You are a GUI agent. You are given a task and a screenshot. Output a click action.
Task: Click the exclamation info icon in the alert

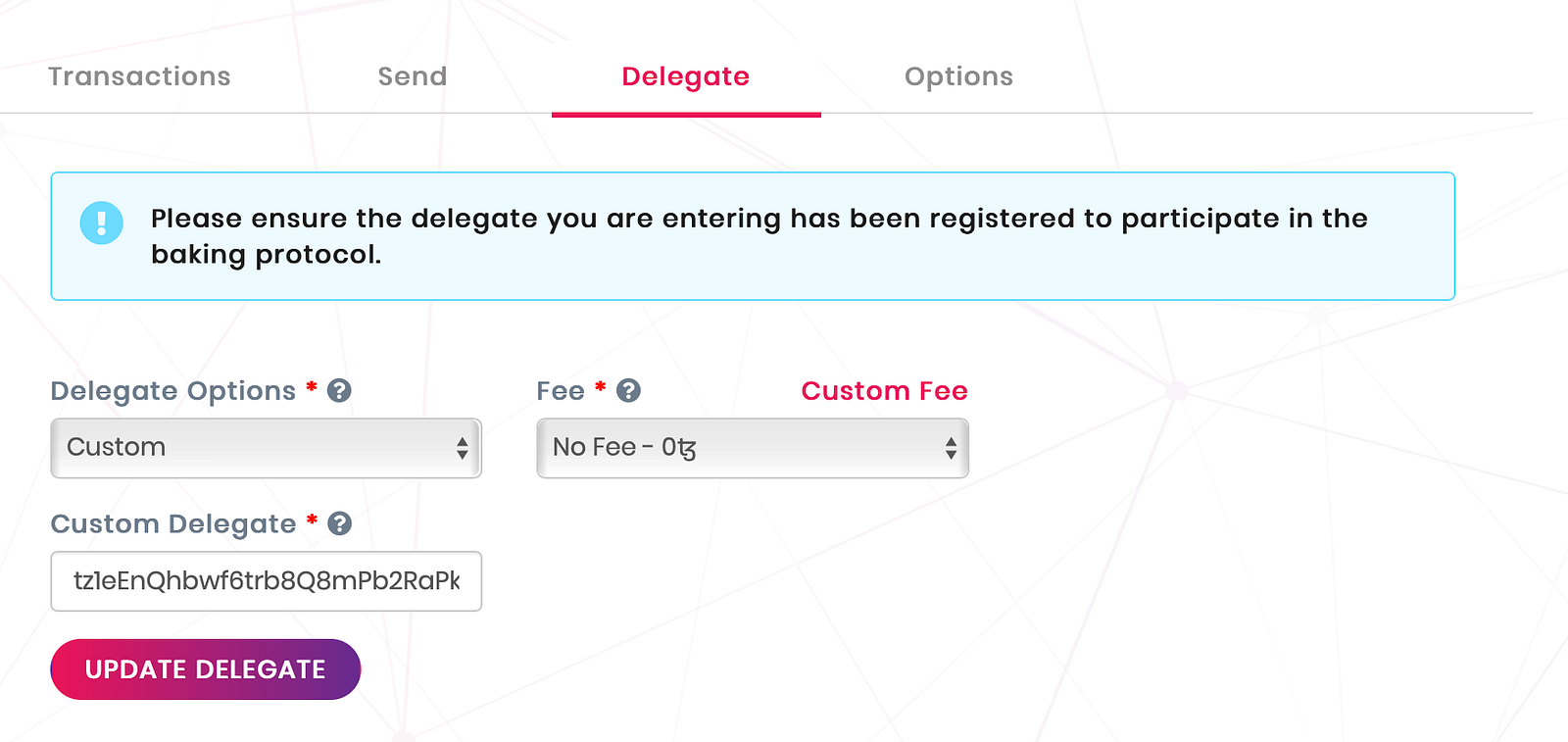[x=101, y=223]
